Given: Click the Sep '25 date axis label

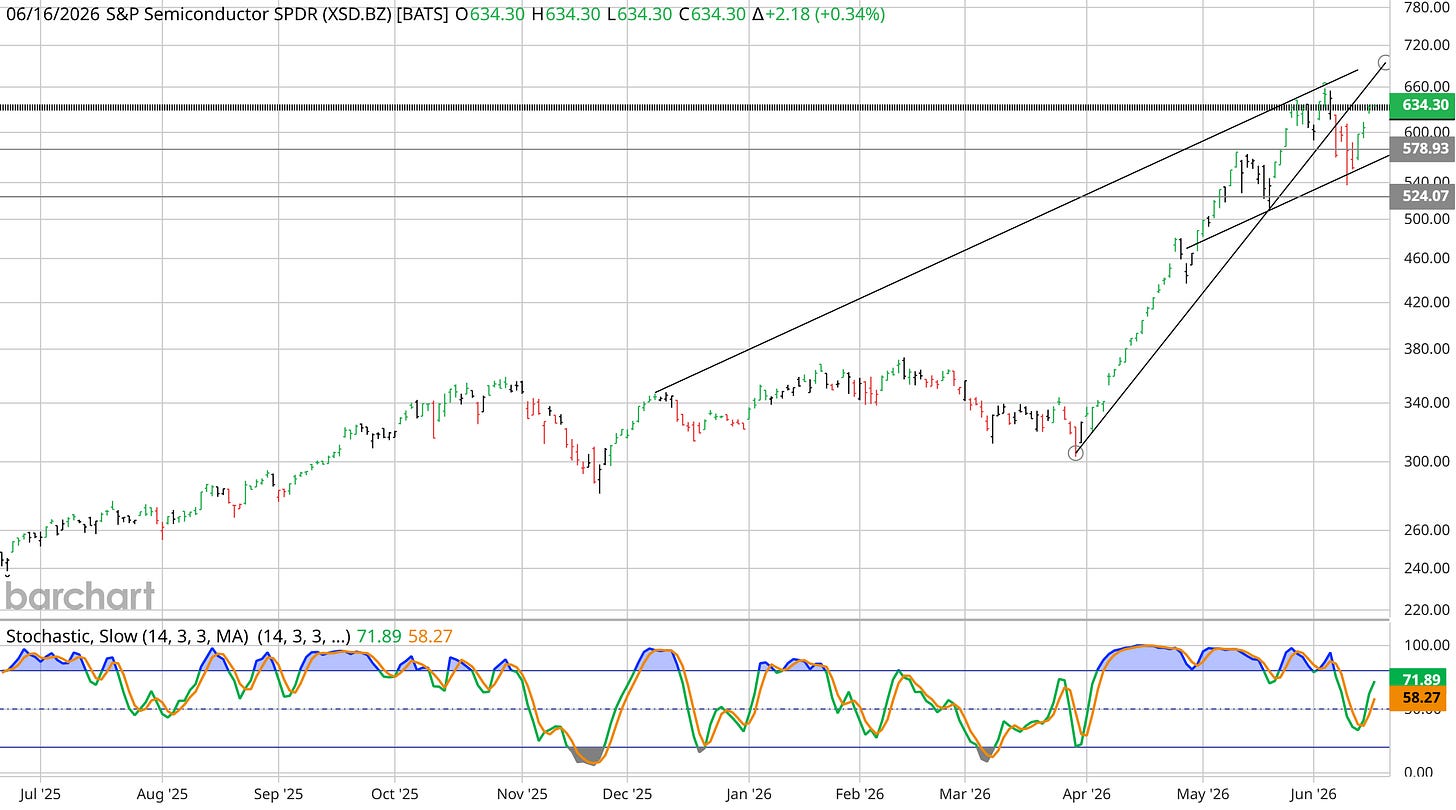Looking at the screenshot, I should tap(278, 792).
